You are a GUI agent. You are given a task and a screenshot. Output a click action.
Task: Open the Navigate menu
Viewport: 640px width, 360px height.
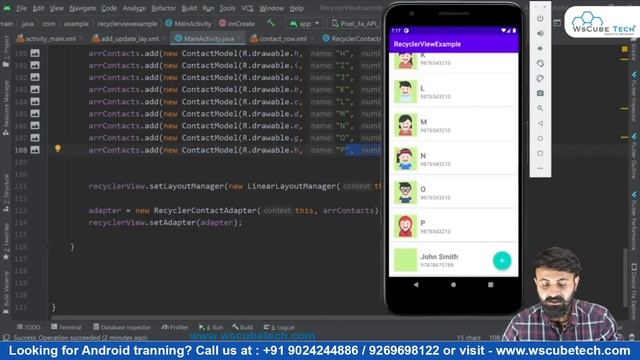[x=82, y=8]
